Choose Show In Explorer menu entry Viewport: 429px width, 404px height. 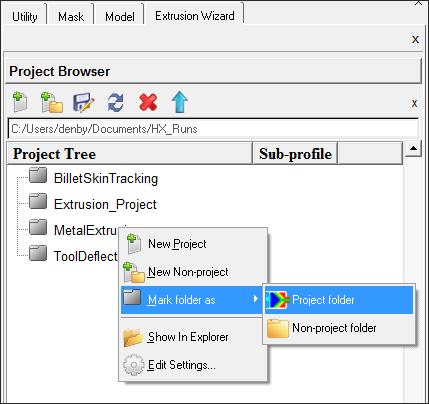[194, 337]
